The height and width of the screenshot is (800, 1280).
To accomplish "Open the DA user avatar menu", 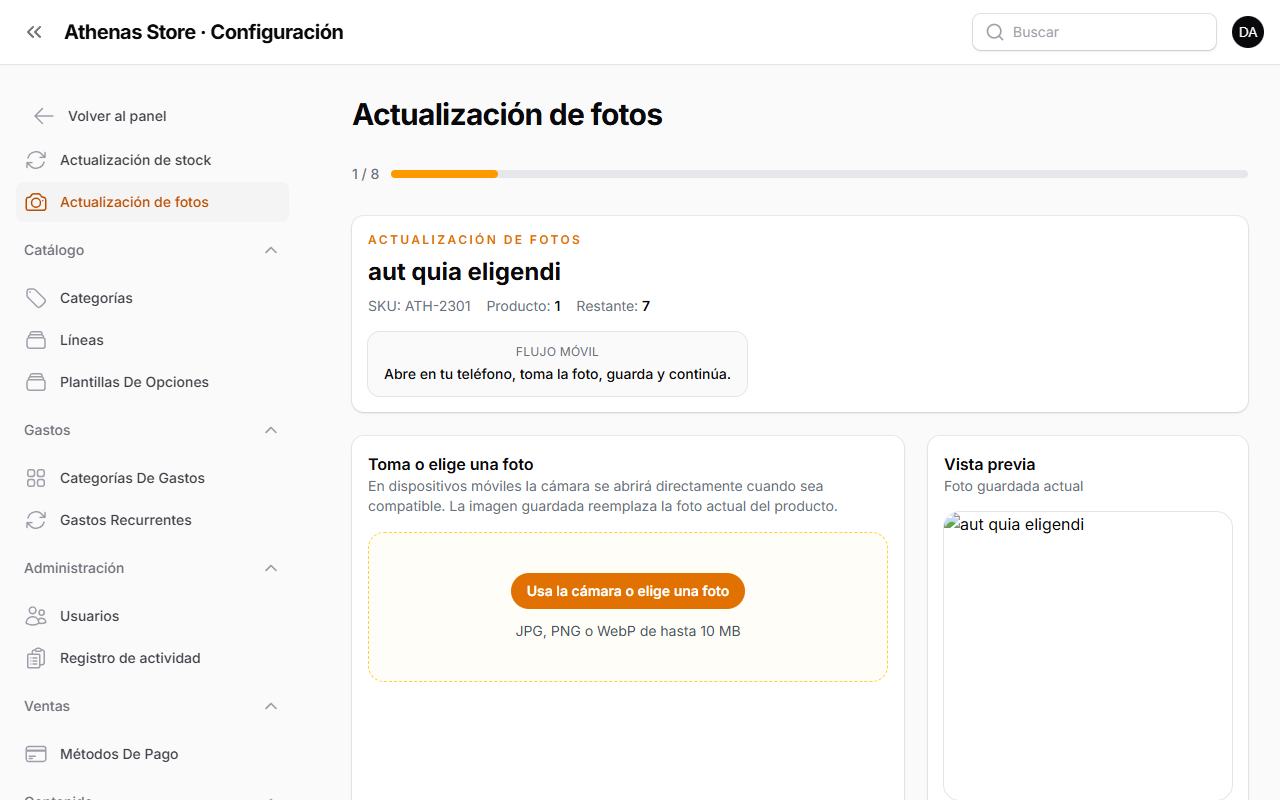I will (1248, 32).
